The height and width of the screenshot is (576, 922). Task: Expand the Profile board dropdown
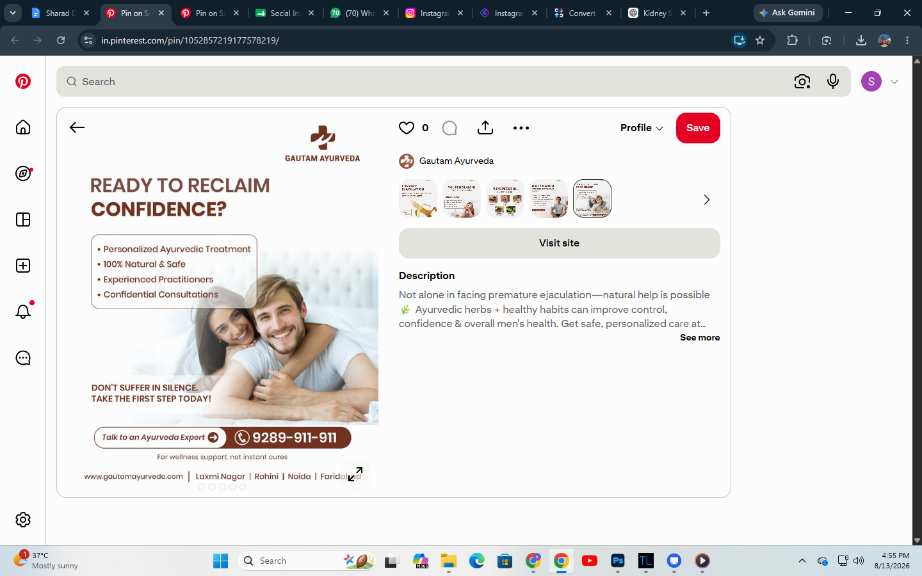642,128
